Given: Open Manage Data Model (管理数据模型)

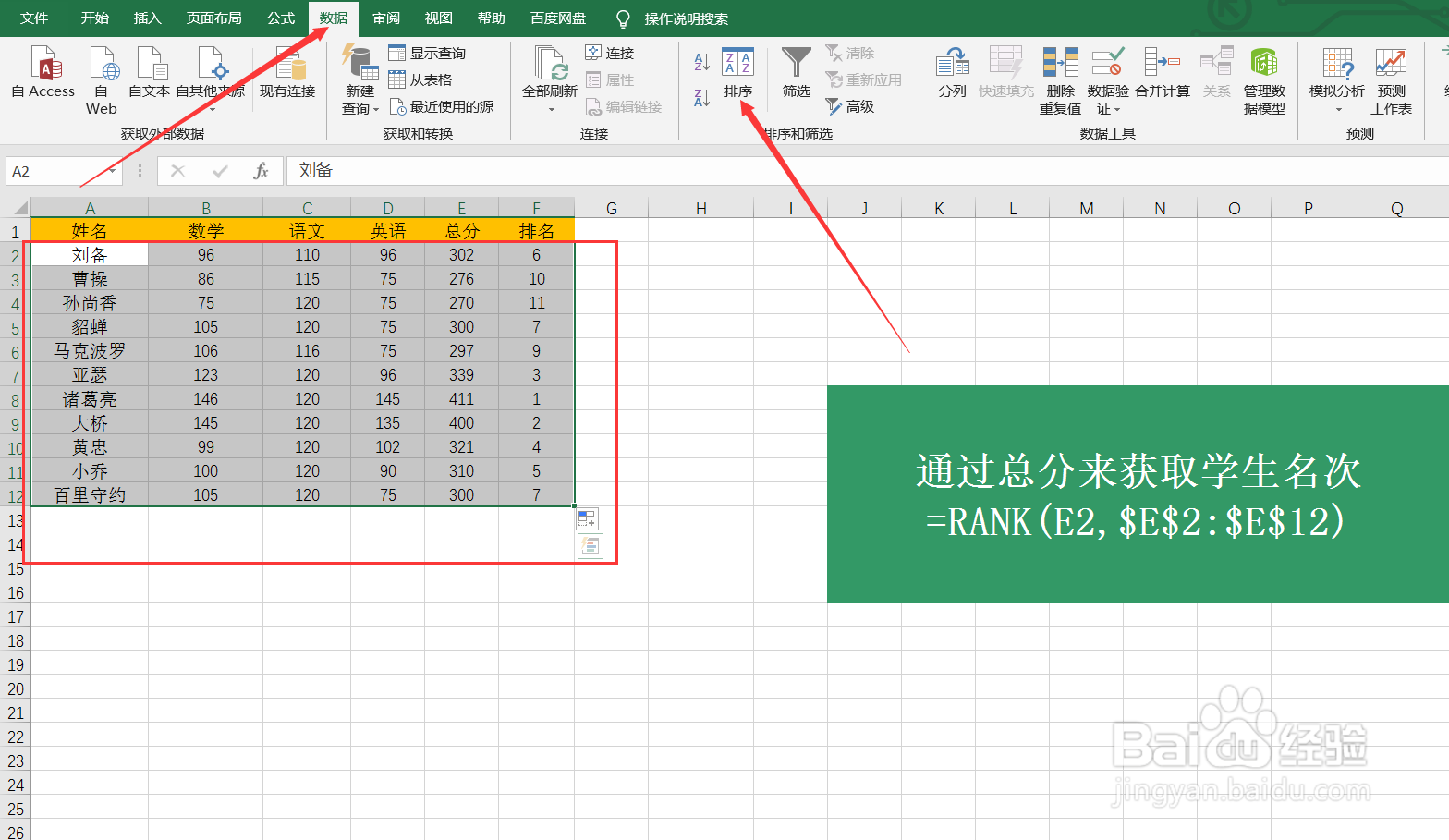Looking at the screenshot, I should 1264,81.
